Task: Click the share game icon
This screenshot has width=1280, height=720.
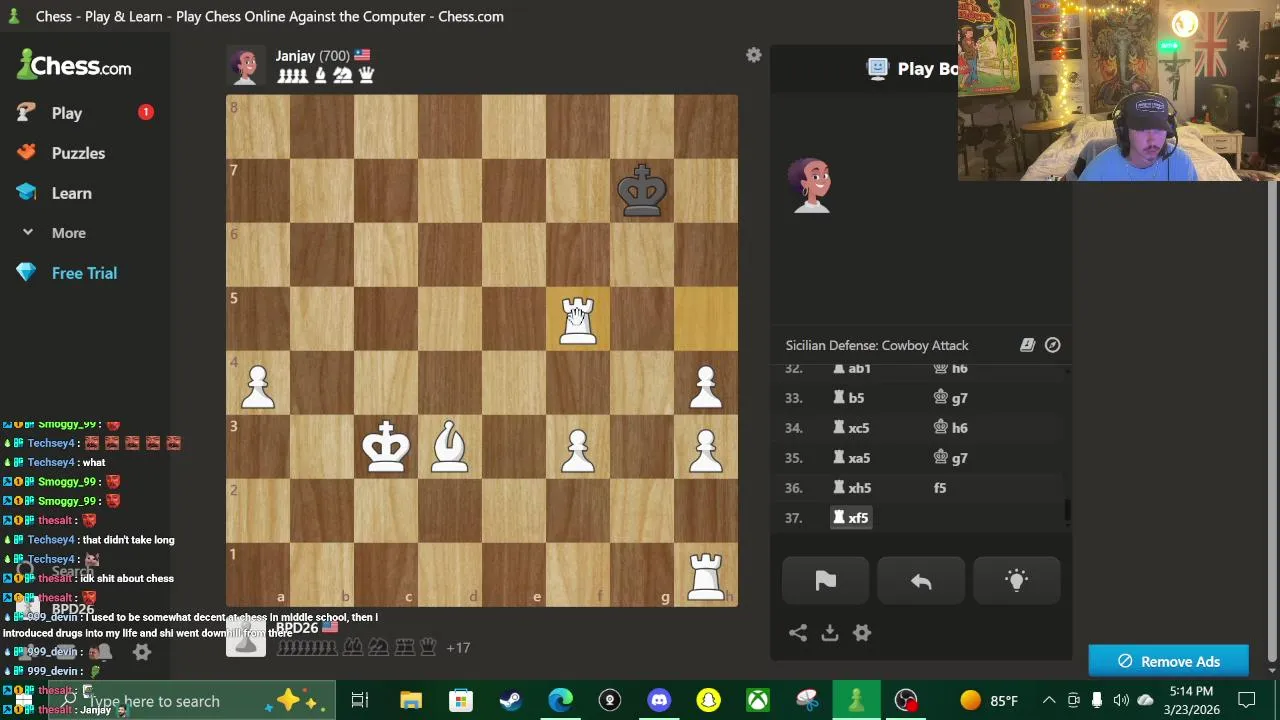Action: 797,632
